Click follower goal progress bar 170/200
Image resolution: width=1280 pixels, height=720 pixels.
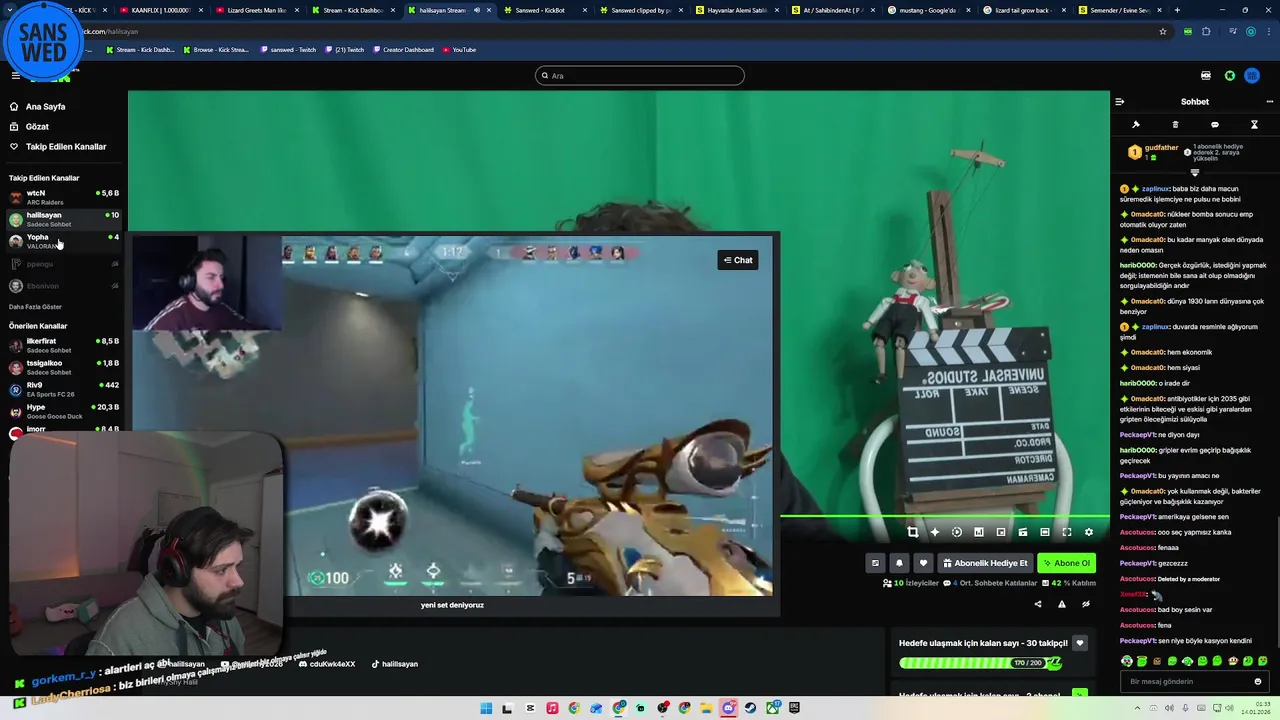[980, 663]
